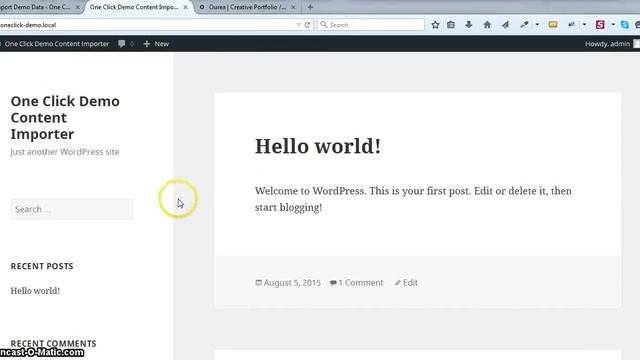The image size is (640, 360).
Task: Click the Skype toolbar icon
Action: pos(624,25)
